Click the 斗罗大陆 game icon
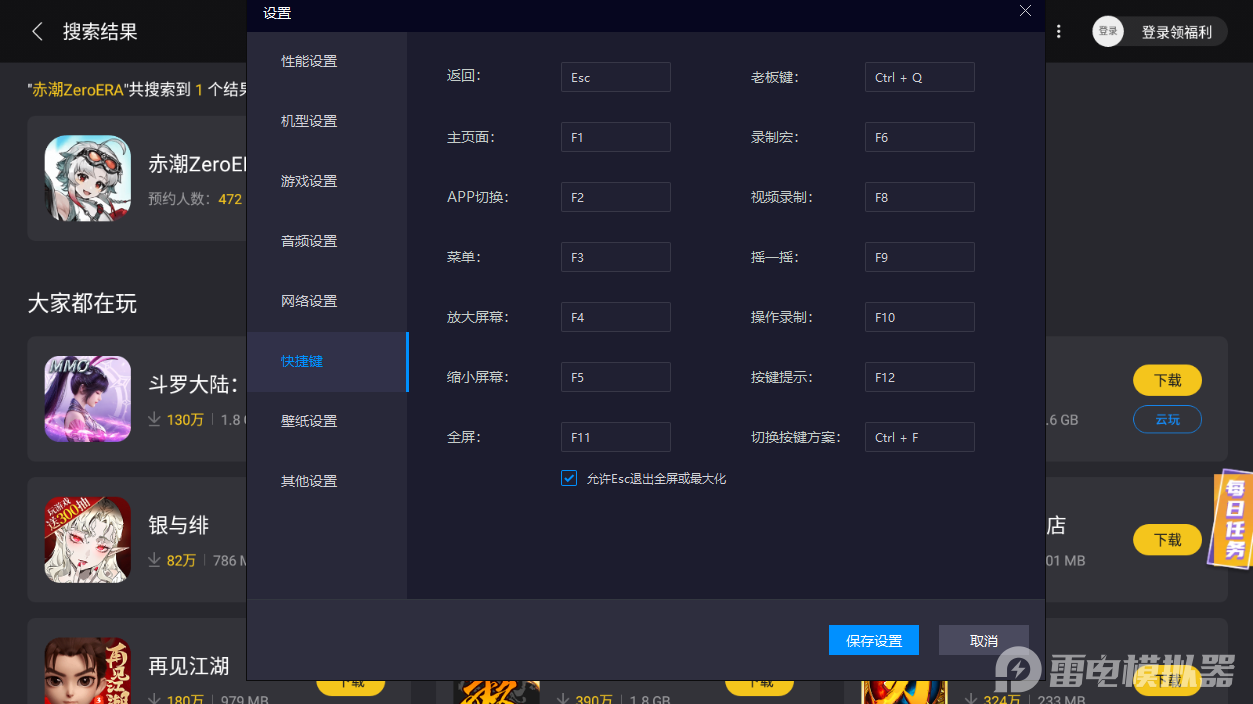1253x704 pixels. coord(87,398)
